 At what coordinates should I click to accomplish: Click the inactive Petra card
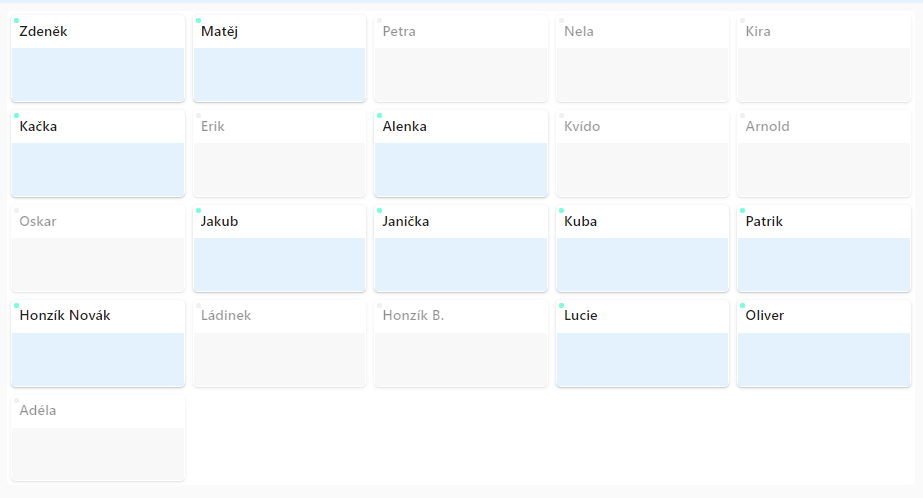tap(461, 59)
